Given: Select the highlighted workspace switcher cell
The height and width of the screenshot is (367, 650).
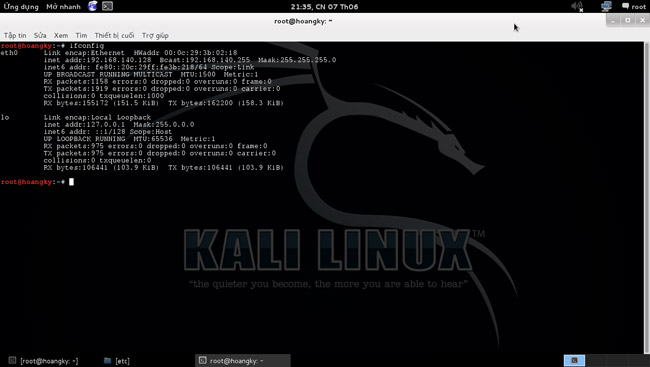Looking at the screenshot, I should (x=574, y=360).
